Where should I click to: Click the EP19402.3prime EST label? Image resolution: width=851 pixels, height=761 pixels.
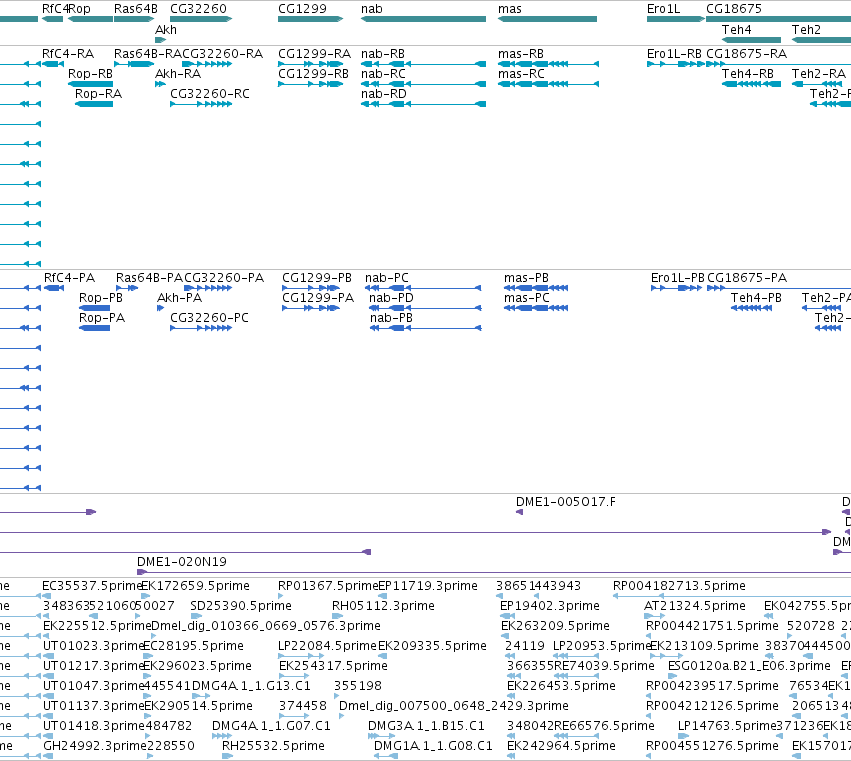pos(550,606)
